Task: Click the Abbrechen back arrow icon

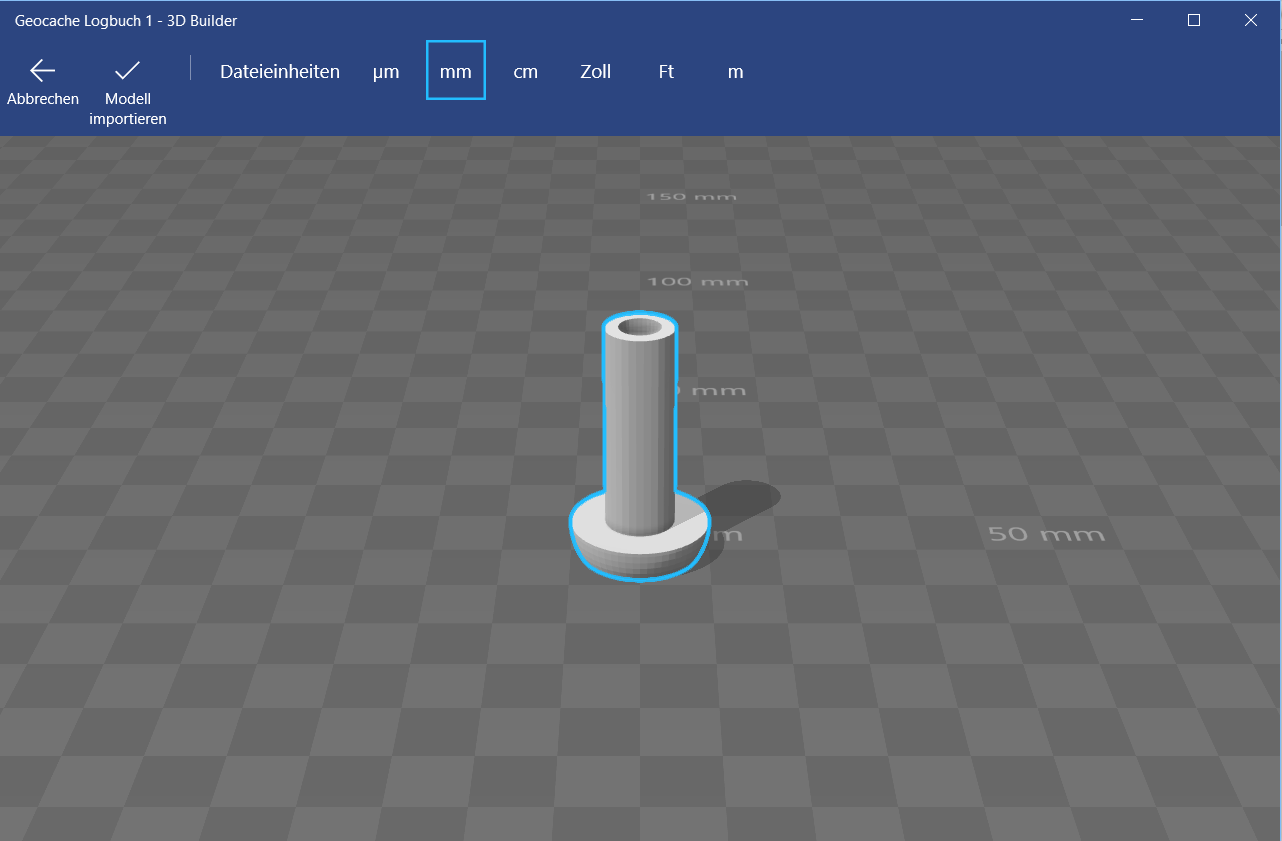Action: 42,70
